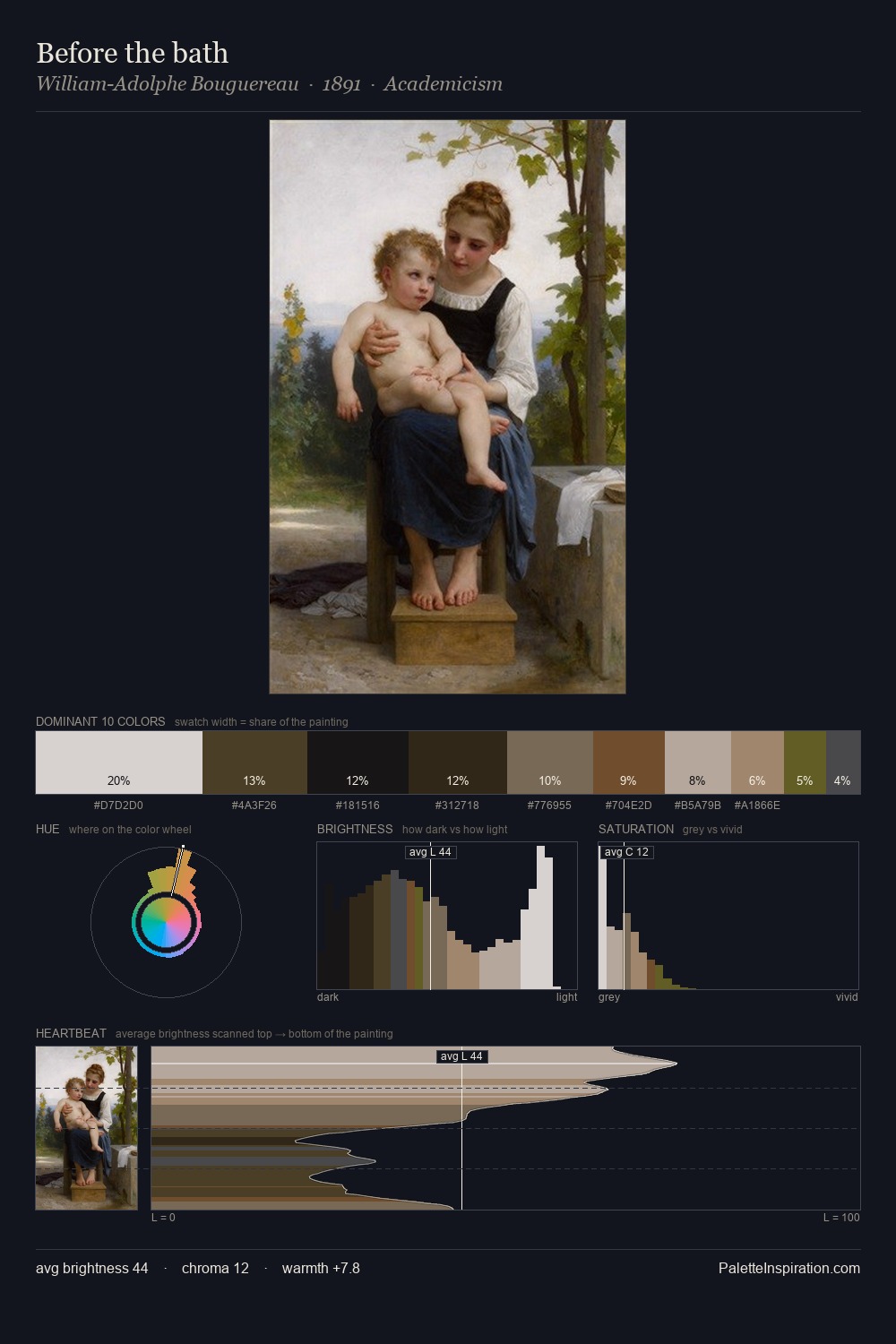Select the dark grey swatch labeled 4%
Viewport: 896px width, 1344px height.
tap(843, 762)
